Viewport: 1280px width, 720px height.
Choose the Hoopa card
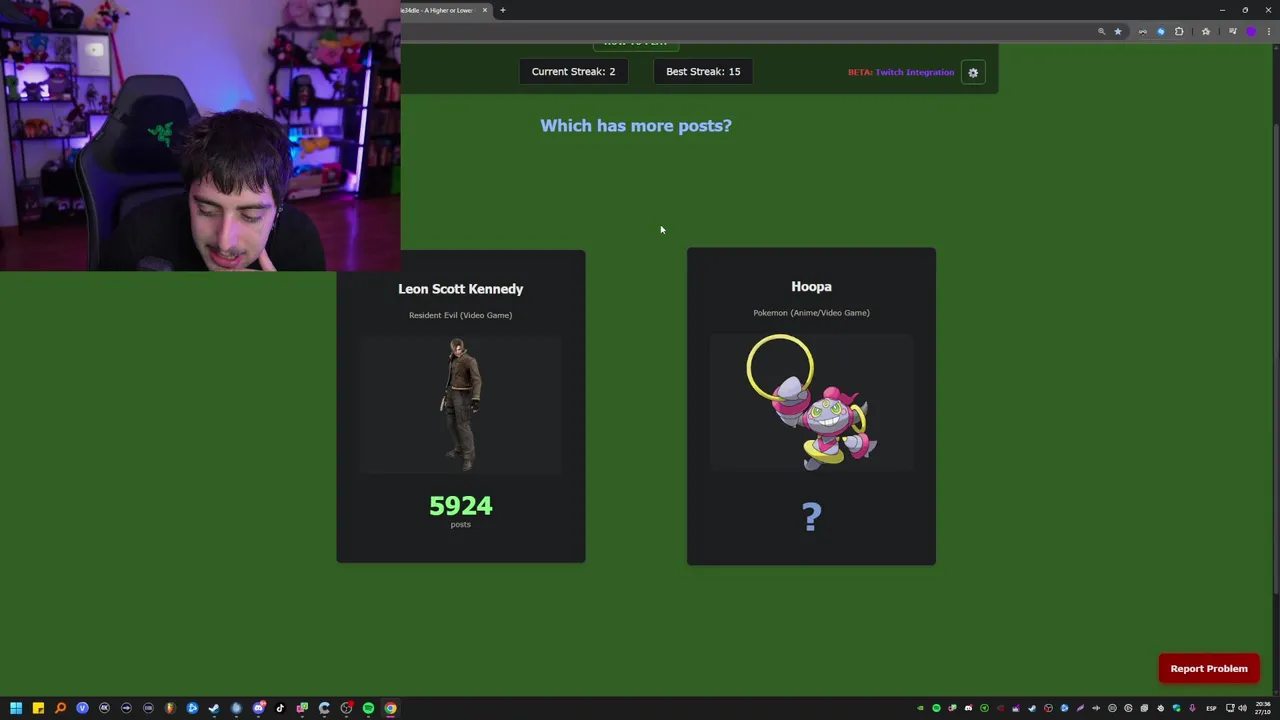tap(811, 406)
